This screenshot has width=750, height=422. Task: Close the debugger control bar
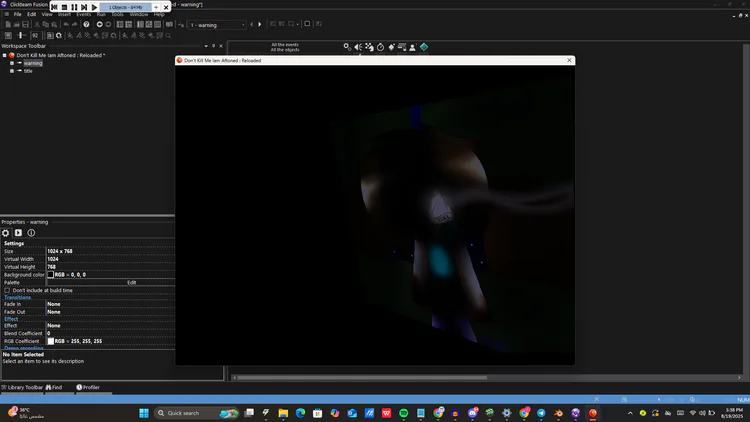point(166,7)
